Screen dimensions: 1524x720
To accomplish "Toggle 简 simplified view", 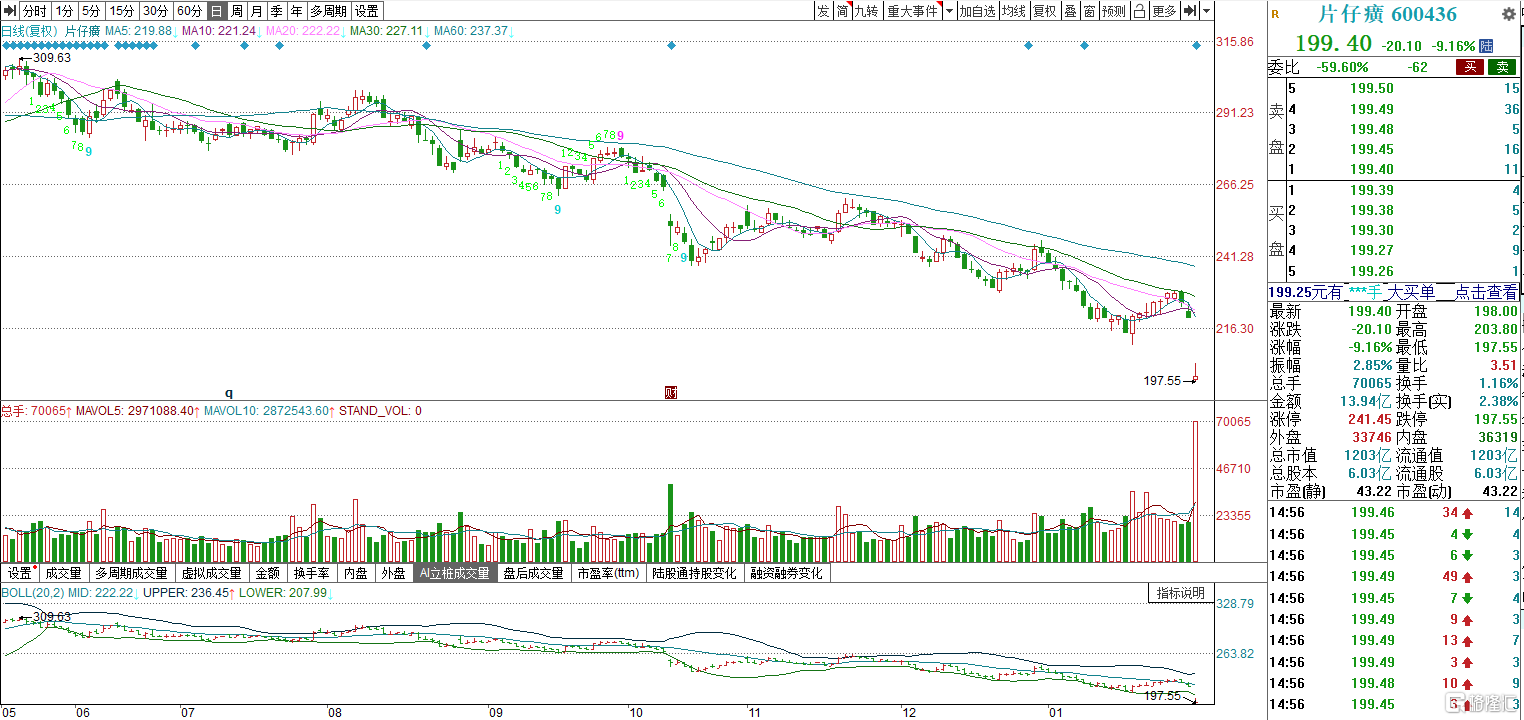I will (842, 11).
